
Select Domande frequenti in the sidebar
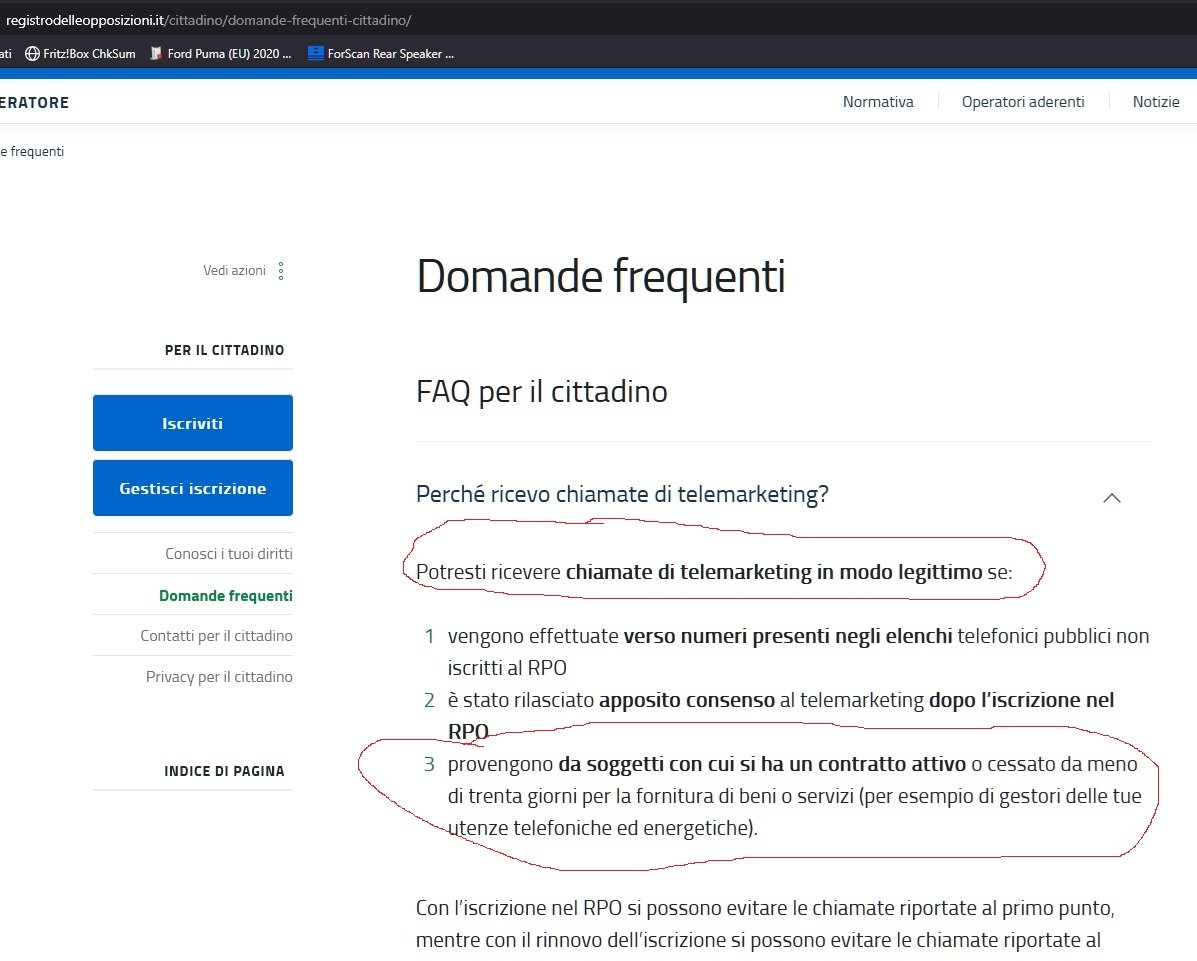click(x=225, y=596)
